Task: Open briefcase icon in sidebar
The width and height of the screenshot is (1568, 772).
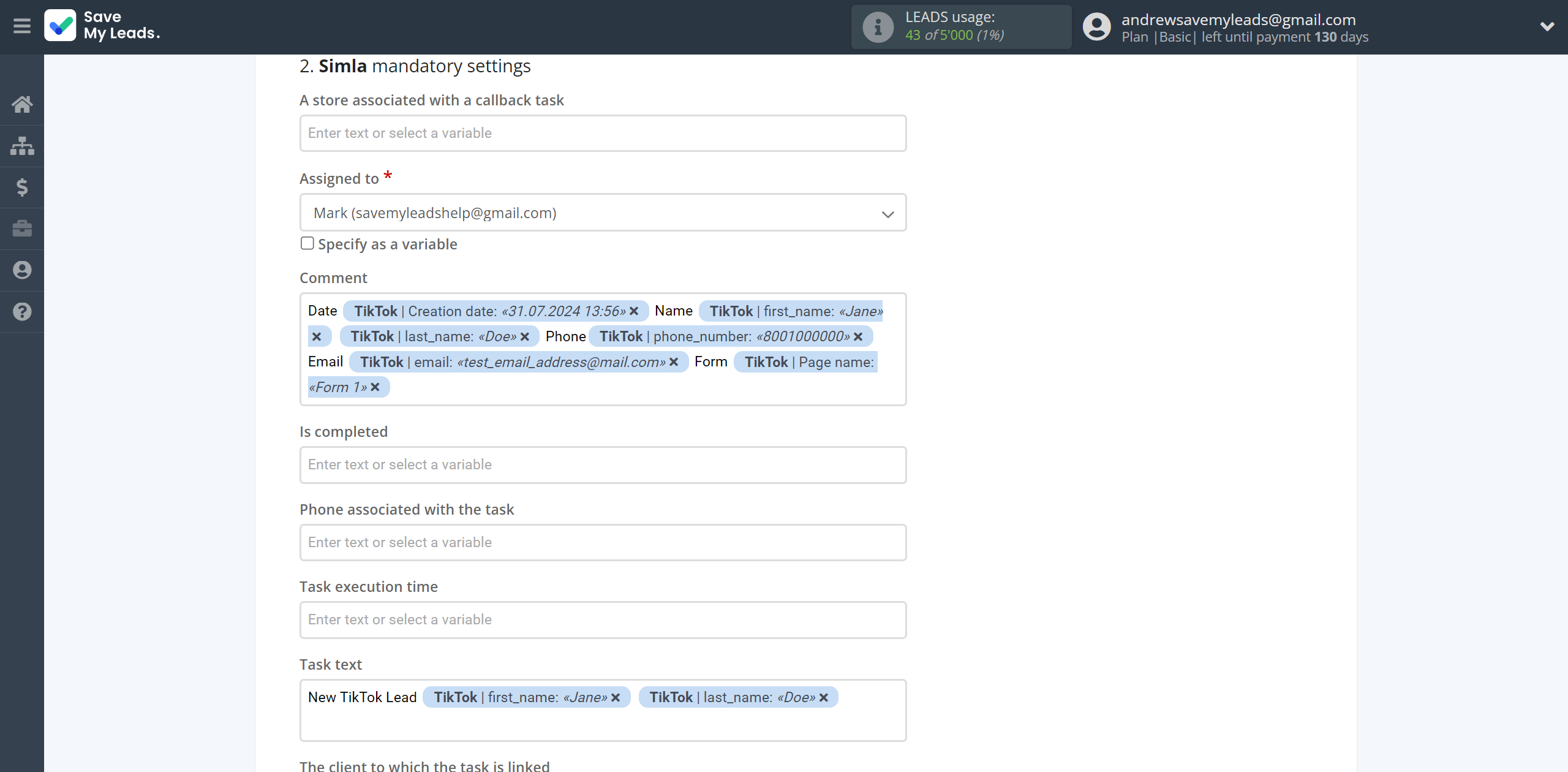Action: point(22,229)
